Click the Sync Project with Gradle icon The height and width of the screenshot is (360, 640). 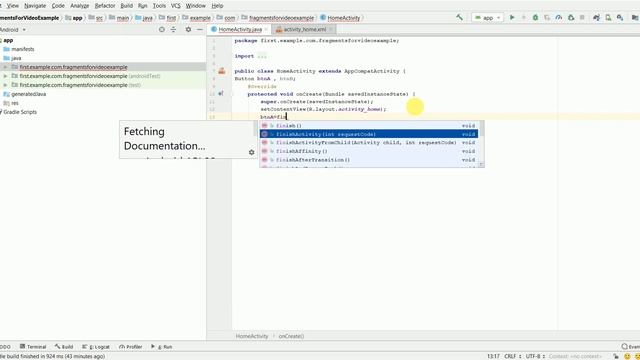(596, 18)
